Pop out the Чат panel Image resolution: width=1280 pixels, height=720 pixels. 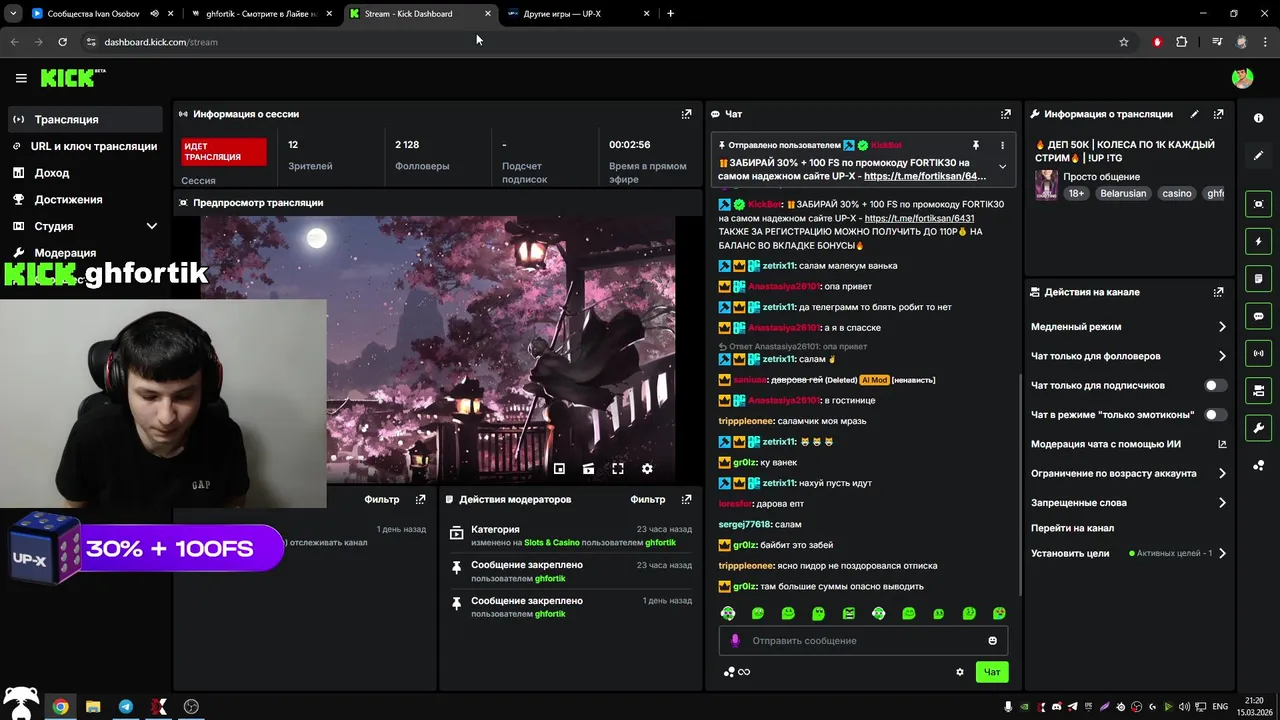(1006, 114)
